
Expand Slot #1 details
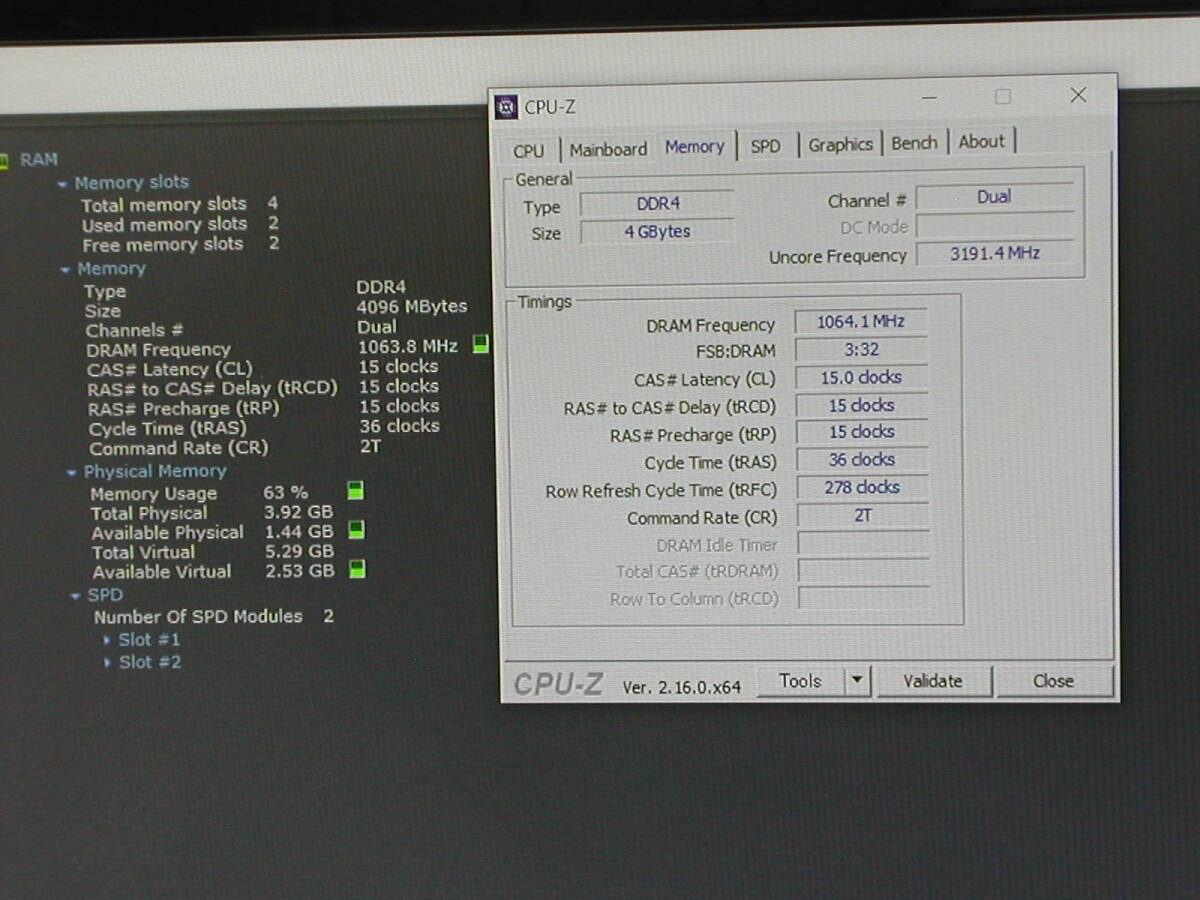pos(108,640)
